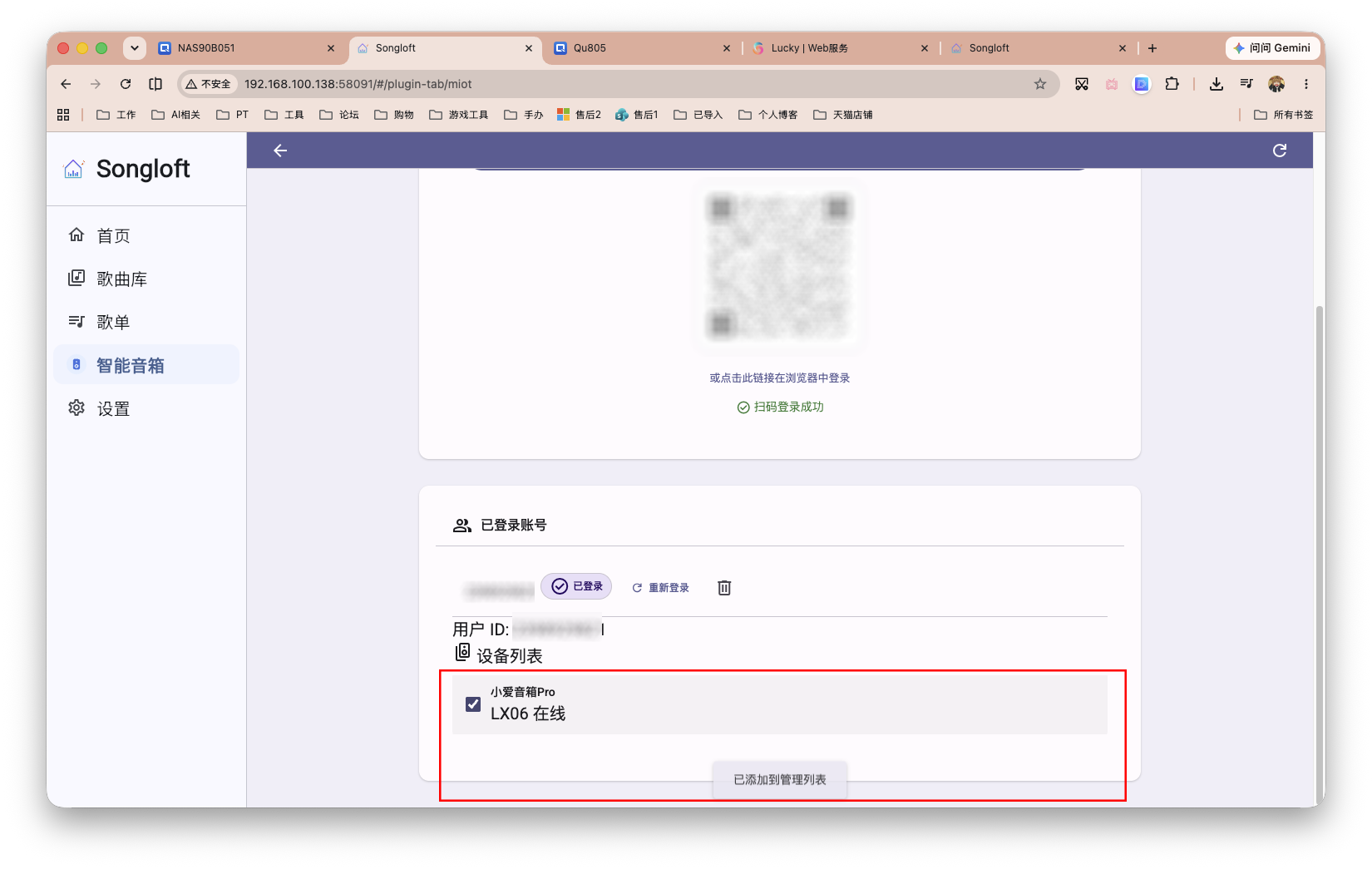
Task: Open the 手办 bookmark folder
Action: tap(524, 115)
